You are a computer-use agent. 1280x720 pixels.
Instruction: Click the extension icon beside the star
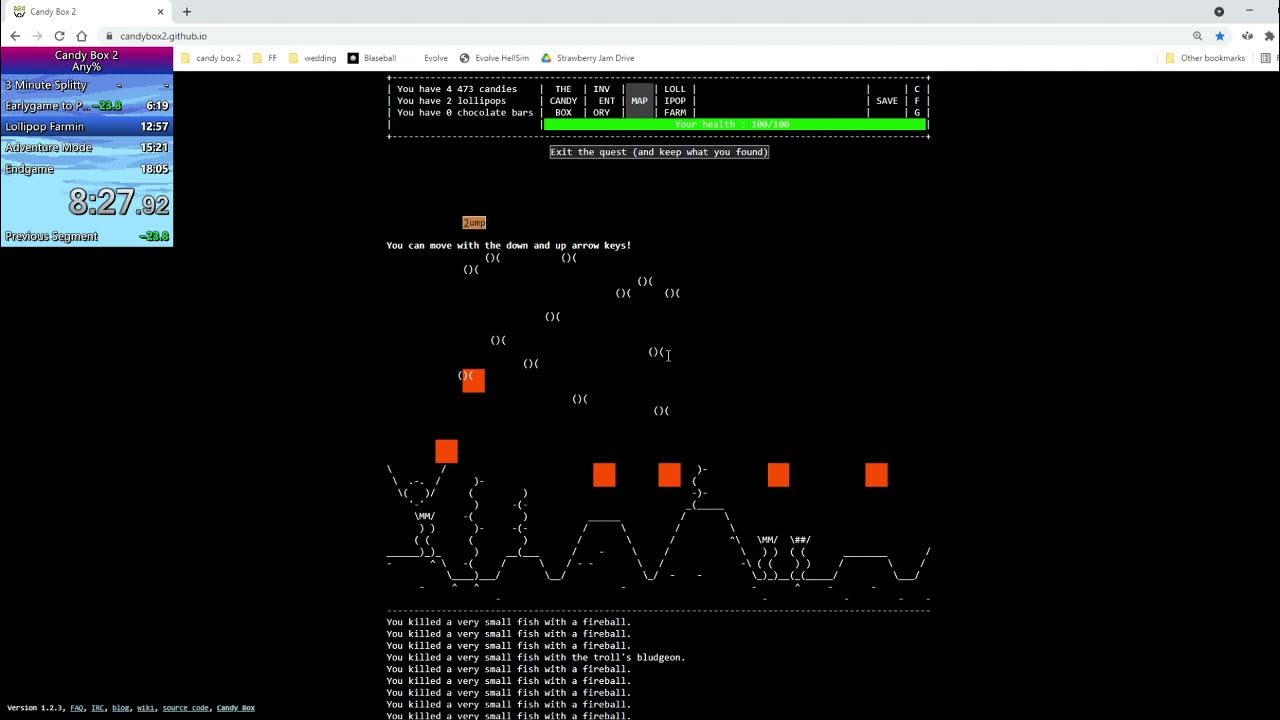(1245, 36)
